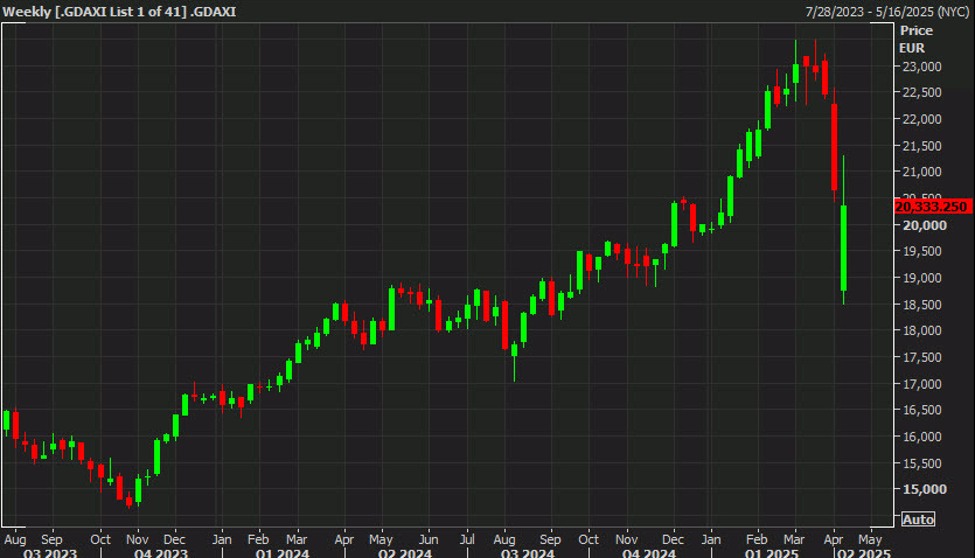This screenshot has width=975, height=558.
Task: Click the Q2 2025 quarter label
Action: 858,551
